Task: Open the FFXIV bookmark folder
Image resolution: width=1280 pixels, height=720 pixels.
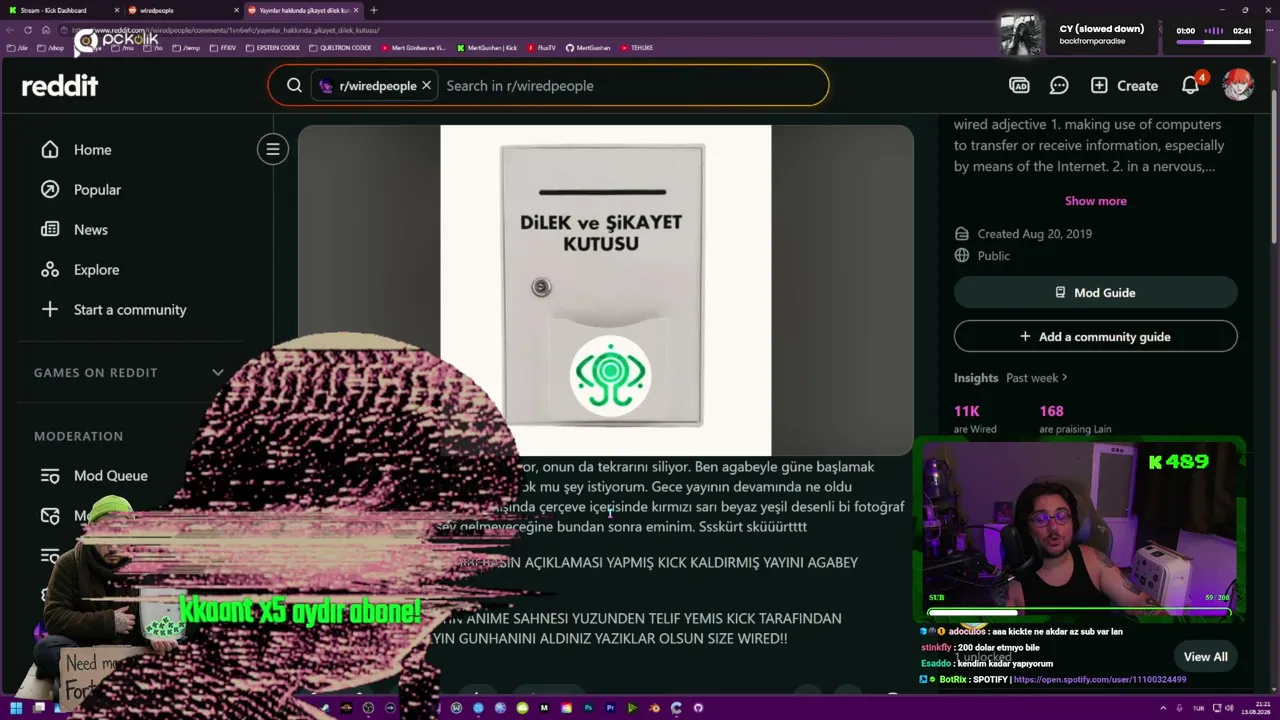Action: pos(223,48)
